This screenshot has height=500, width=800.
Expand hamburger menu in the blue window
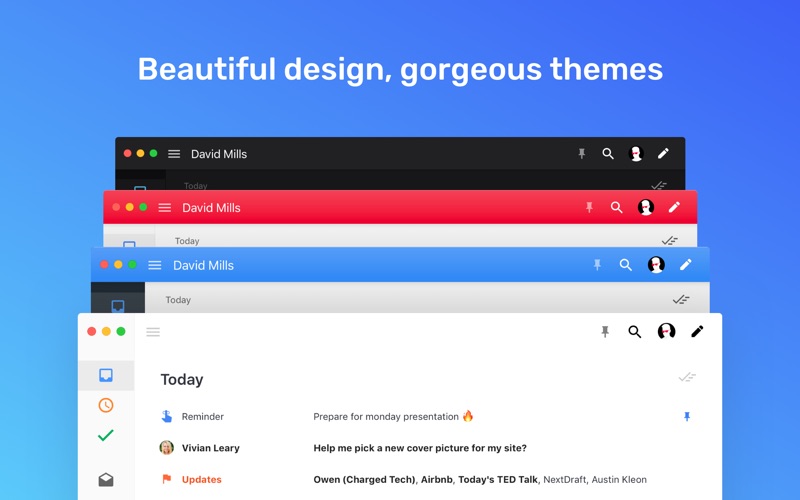[155, 265]
